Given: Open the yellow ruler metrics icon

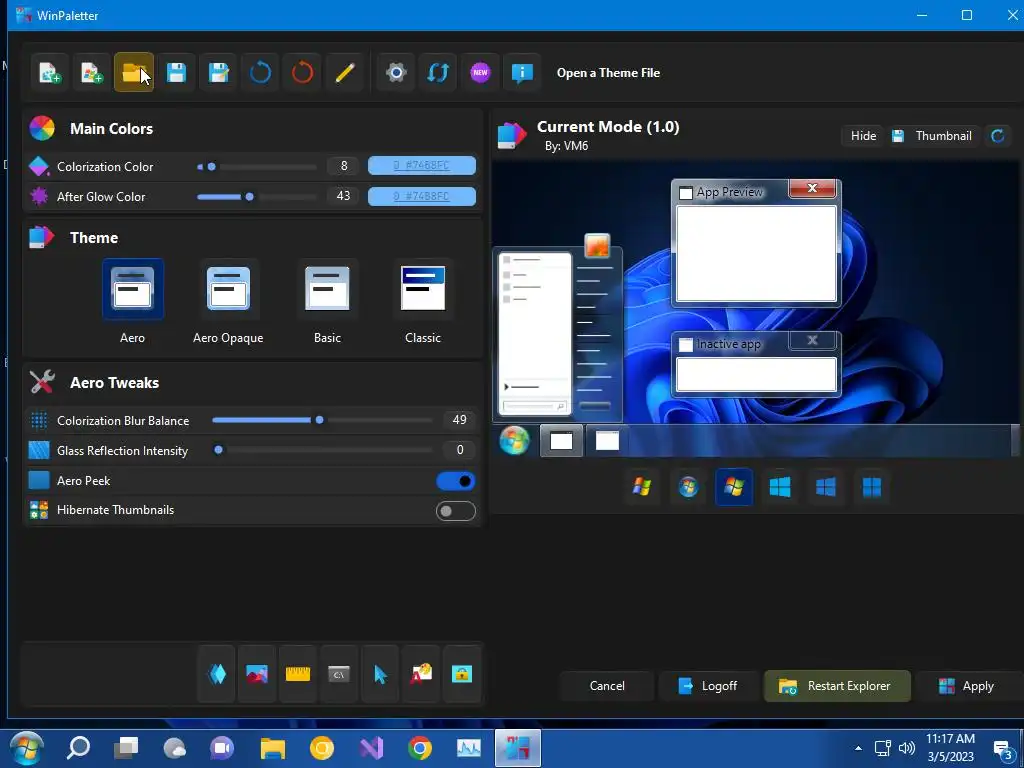Looking at the screenshot, I should click(x=298, y=674).
